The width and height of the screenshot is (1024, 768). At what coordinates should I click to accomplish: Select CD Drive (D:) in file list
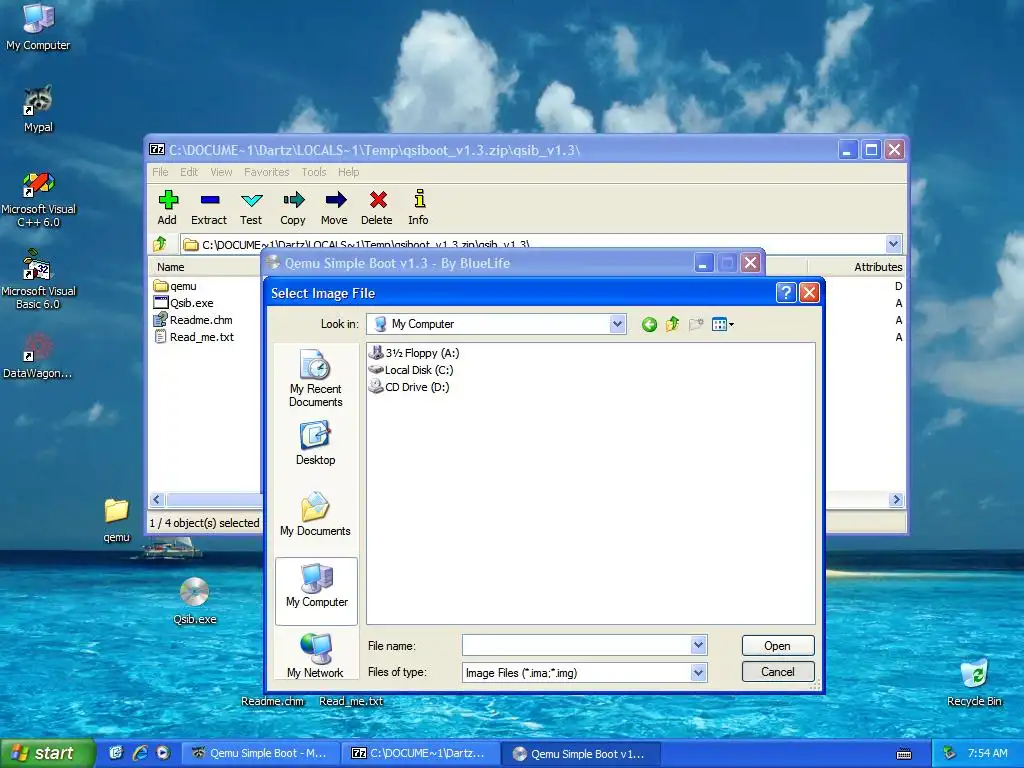pos(409,387)
